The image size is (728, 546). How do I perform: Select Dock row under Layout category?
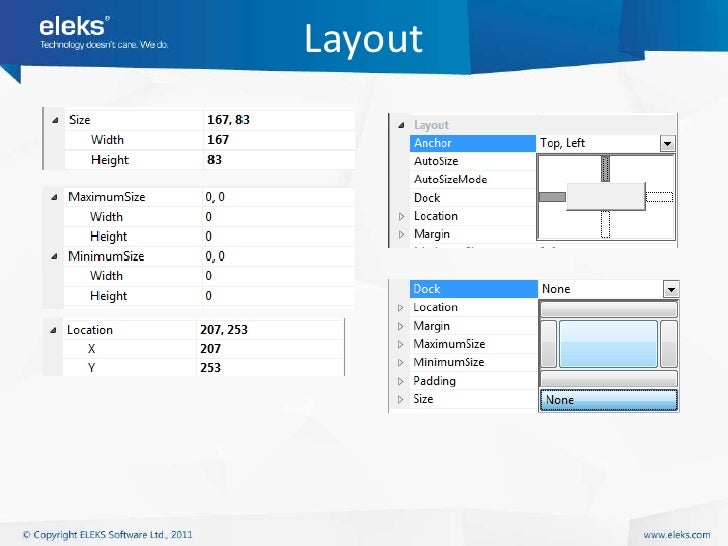tap(473, 198)
